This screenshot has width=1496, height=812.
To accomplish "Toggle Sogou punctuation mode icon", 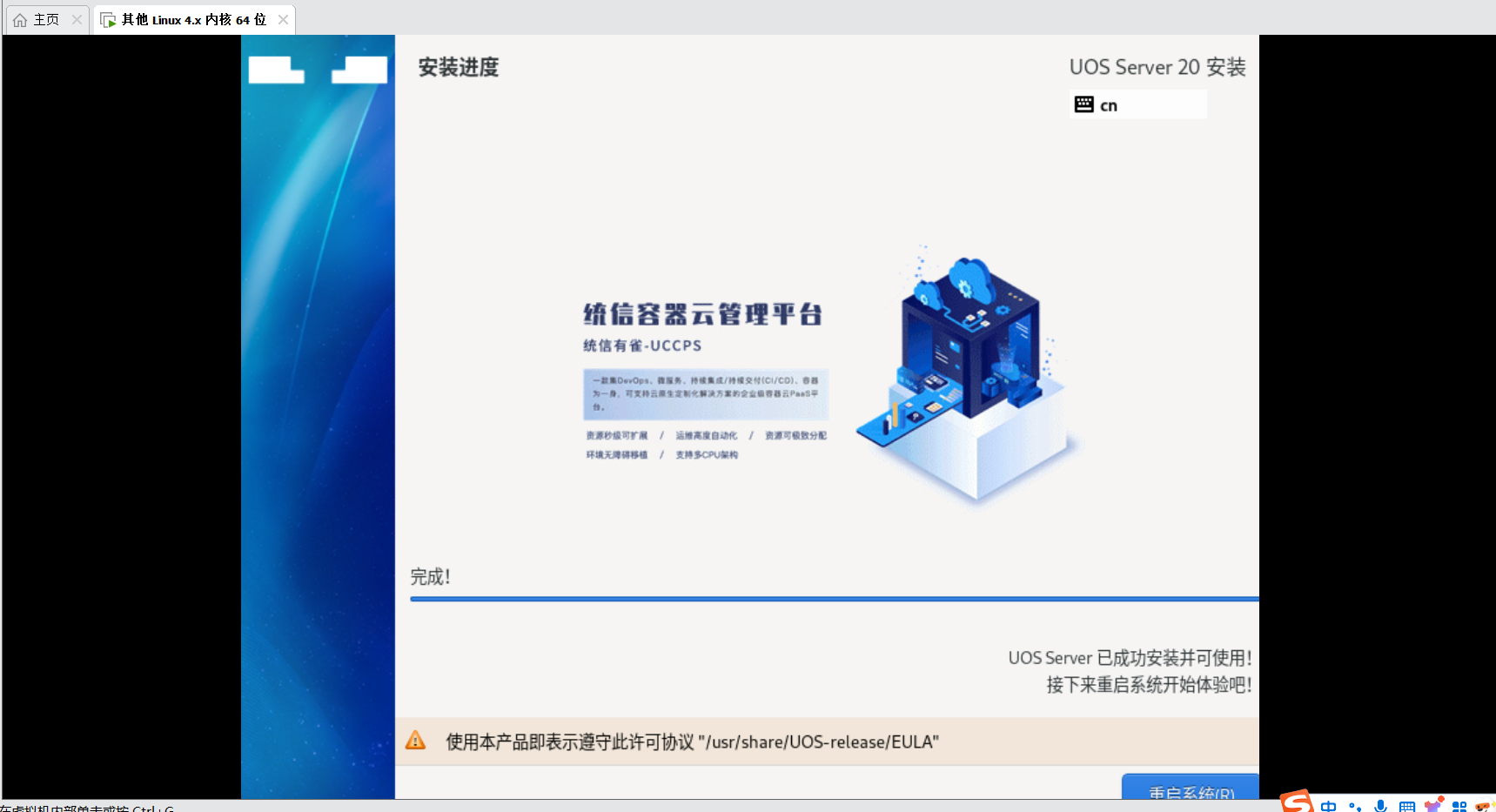I will (1354, 806).
